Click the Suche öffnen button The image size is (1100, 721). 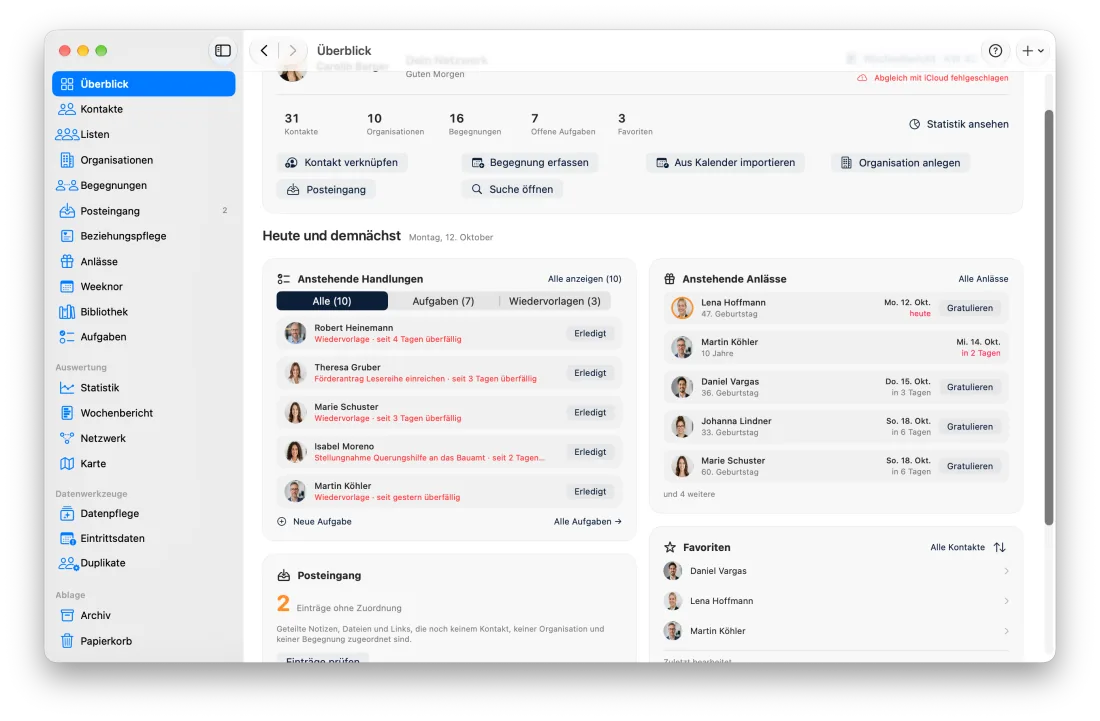coord(512,189)
